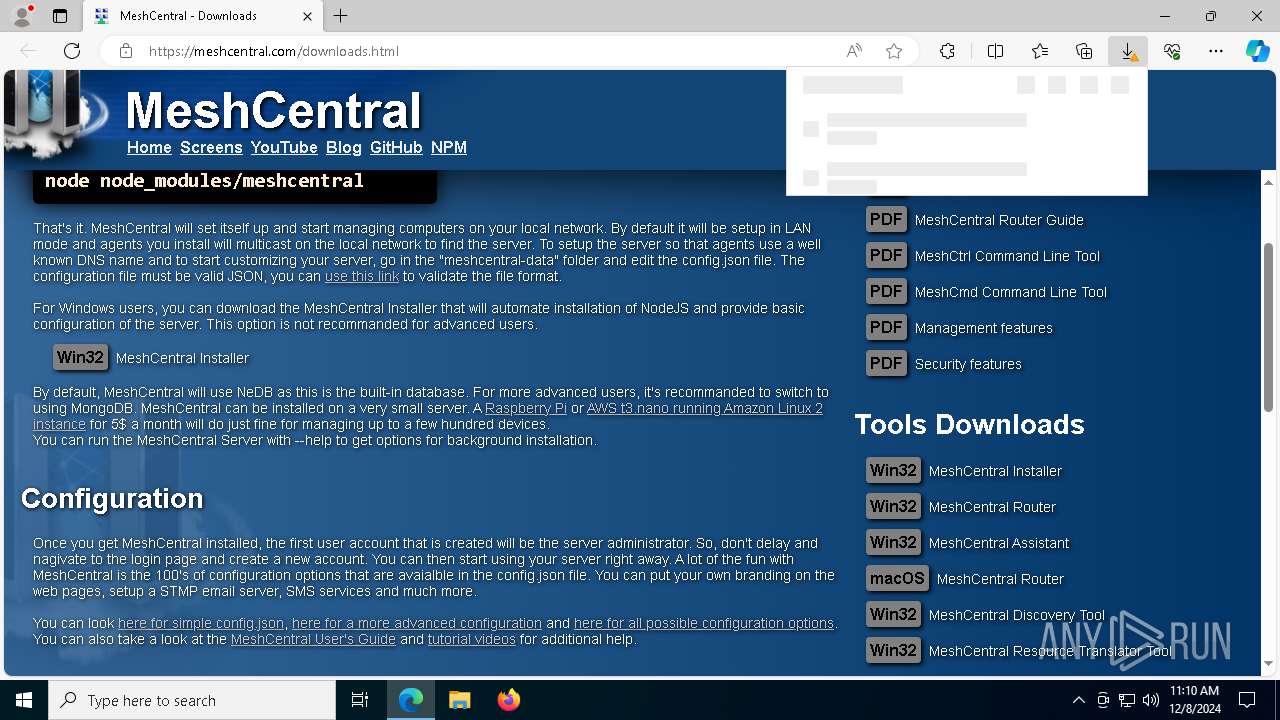The height and width of the screenshot is (720, 1280).
Task: Open the tab actions menu icon
Action: click(x=60, y=16)
